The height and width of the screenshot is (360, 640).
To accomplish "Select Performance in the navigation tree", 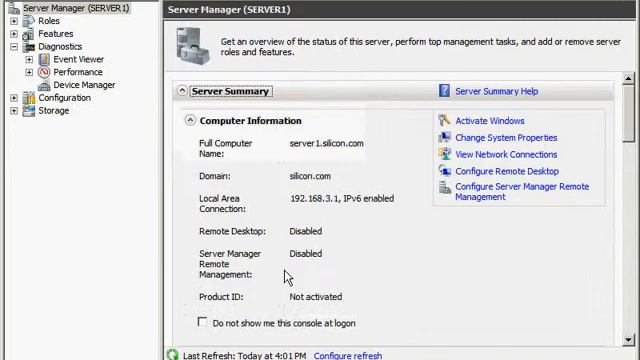I will [78, 72].
